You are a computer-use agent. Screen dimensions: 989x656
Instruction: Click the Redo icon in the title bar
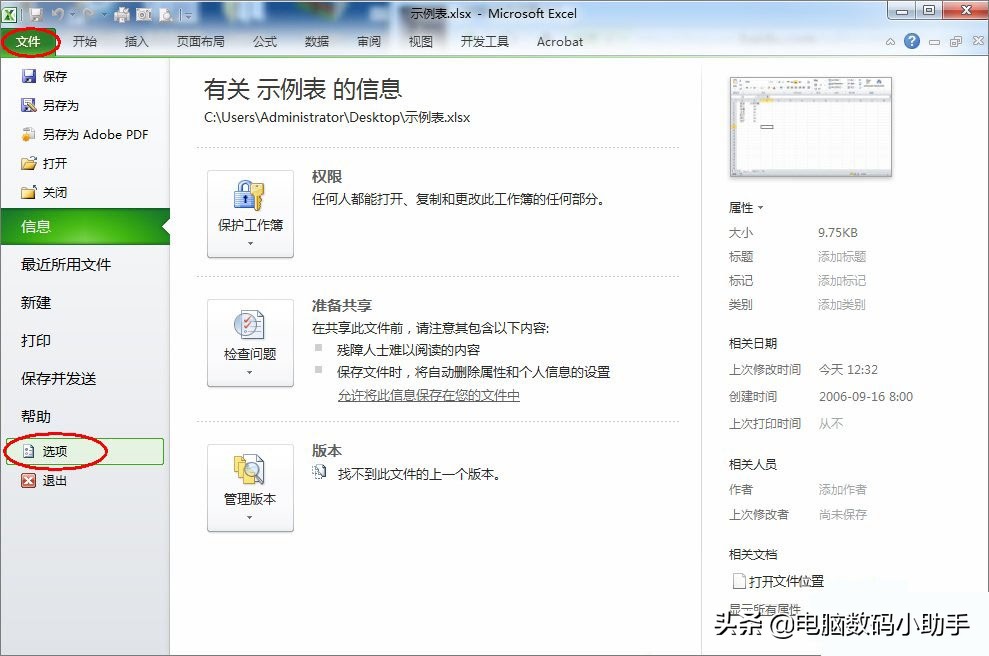90,13
